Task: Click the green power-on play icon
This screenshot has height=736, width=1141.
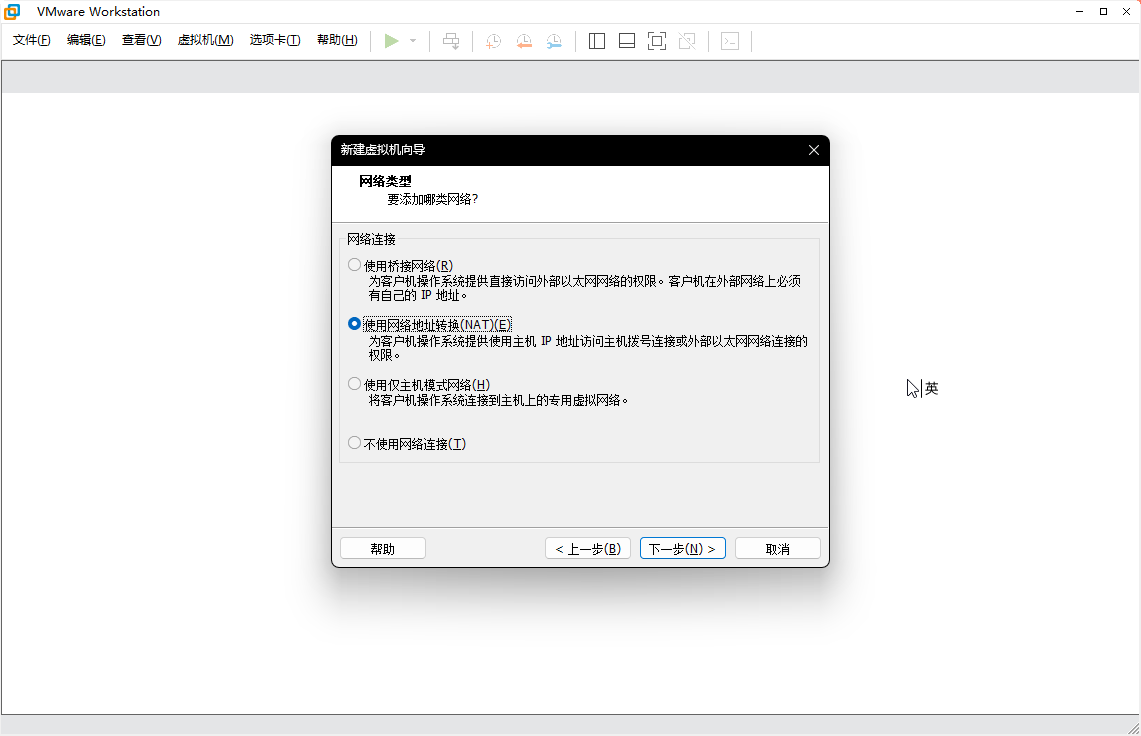Action: pos(391,41)
